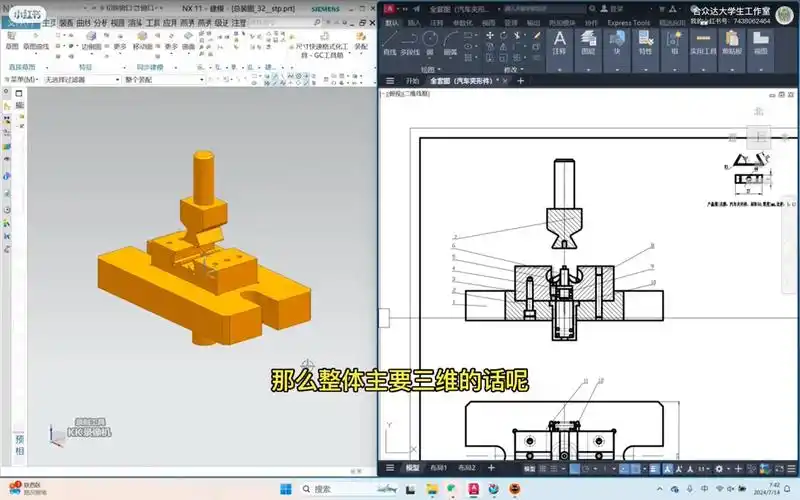
Task: Open the Express Tools ribbon tab in AutoCAD
Action: tap(629, 23)
